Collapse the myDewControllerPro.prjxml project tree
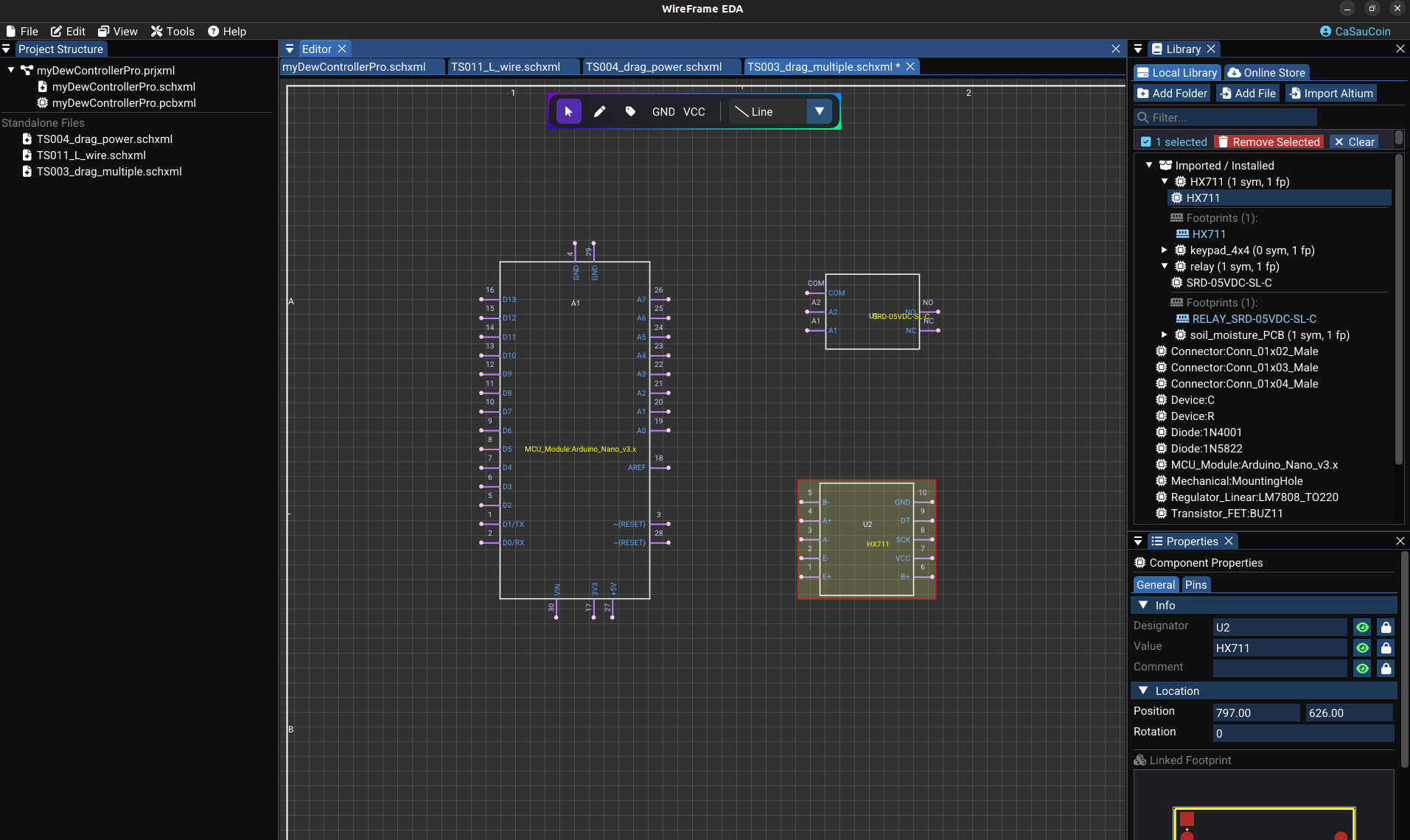Viewport: 1410px width, 840px height. pyautogui.click(x=11, y=70)
